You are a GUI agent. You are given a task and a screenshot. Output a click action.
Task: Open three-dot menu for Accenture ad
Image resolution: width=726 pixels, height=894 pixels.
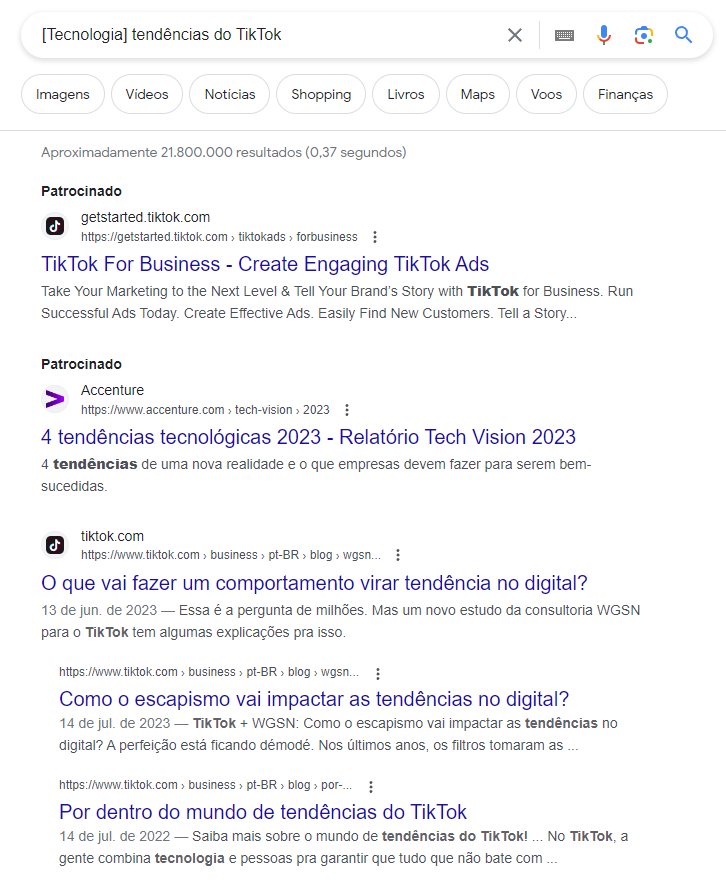pyautogui.click(x=347, y=410)
